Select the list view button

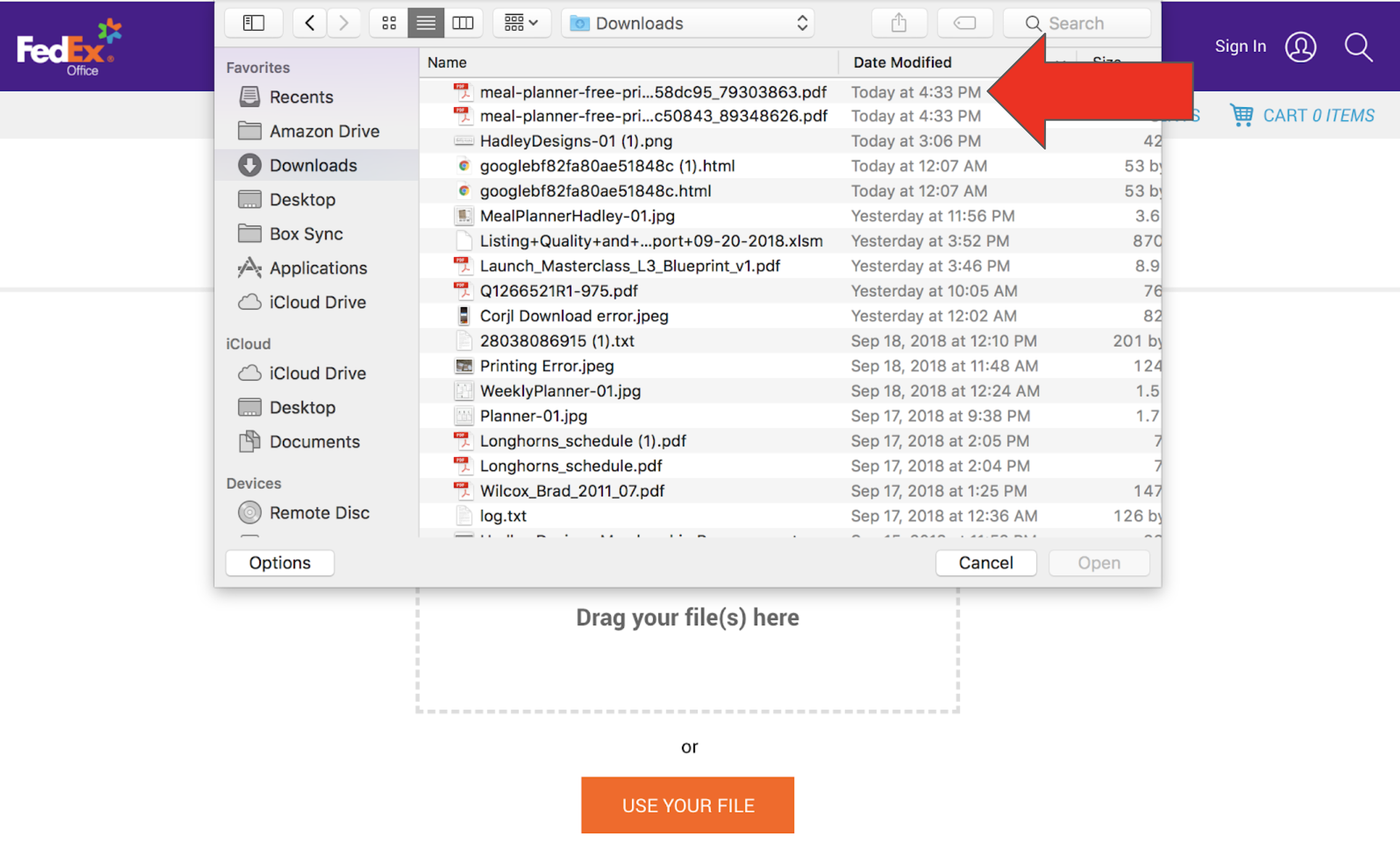click(426, 23)
